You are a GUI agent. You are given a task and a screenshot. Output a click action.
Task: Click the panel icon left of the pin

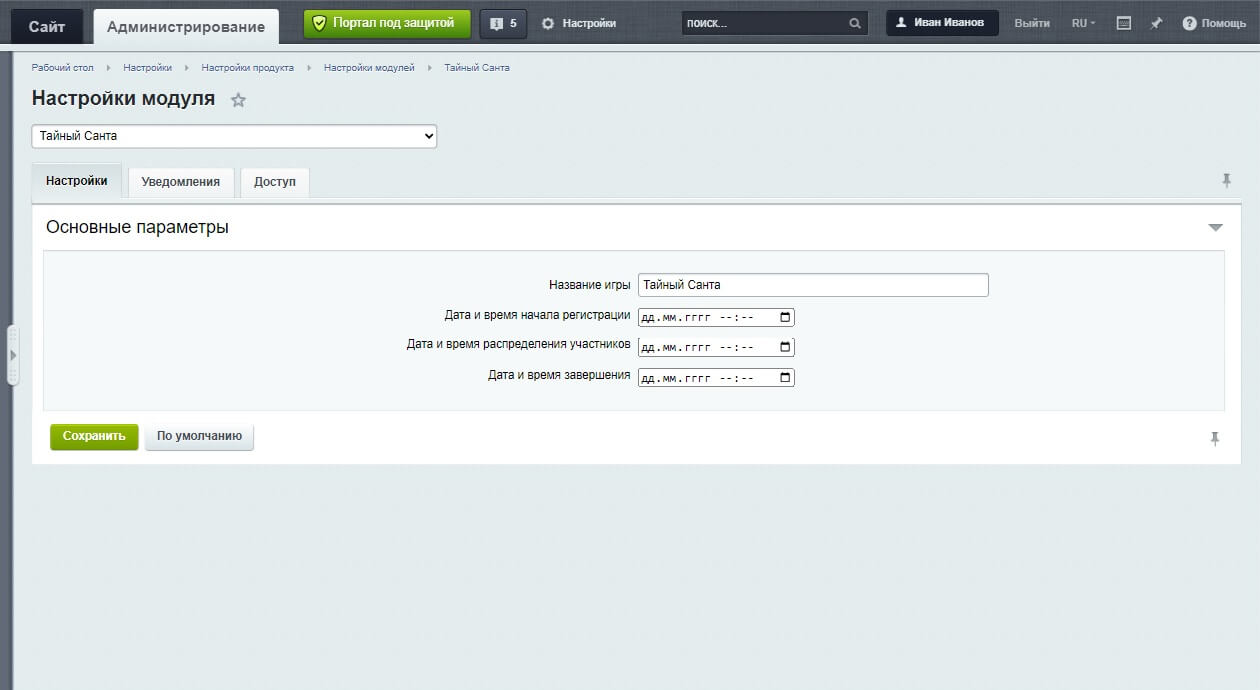point(1124,23)
